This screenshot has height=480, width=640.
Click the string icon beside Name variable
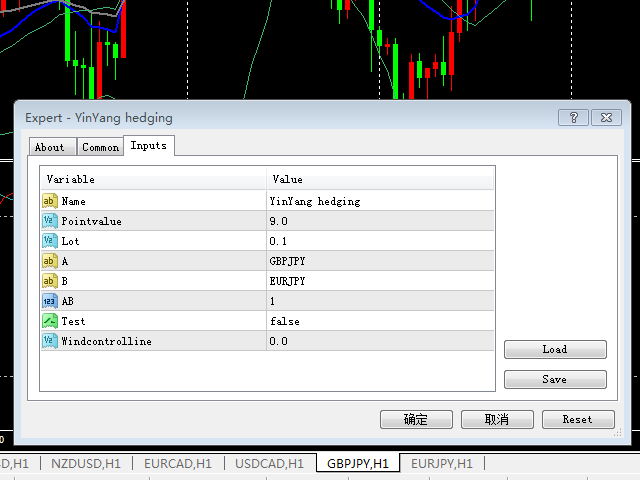[50, 201]
